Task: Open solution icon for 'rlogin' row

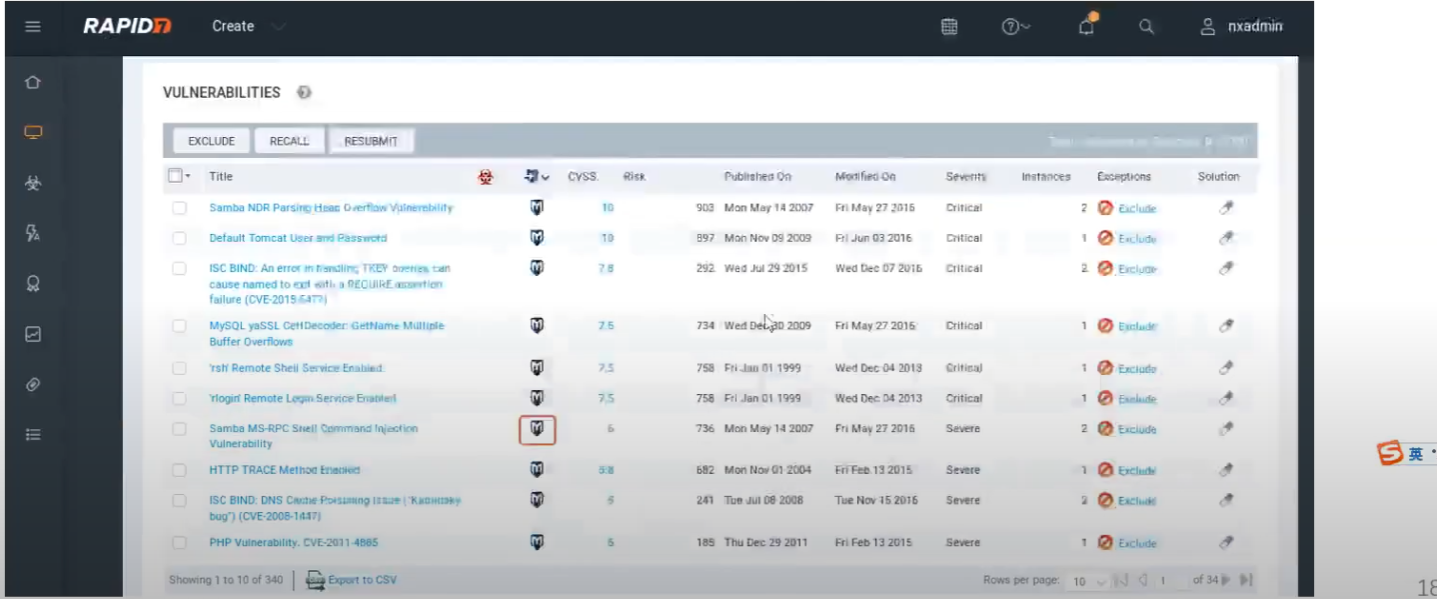Action: (1227, 398)
